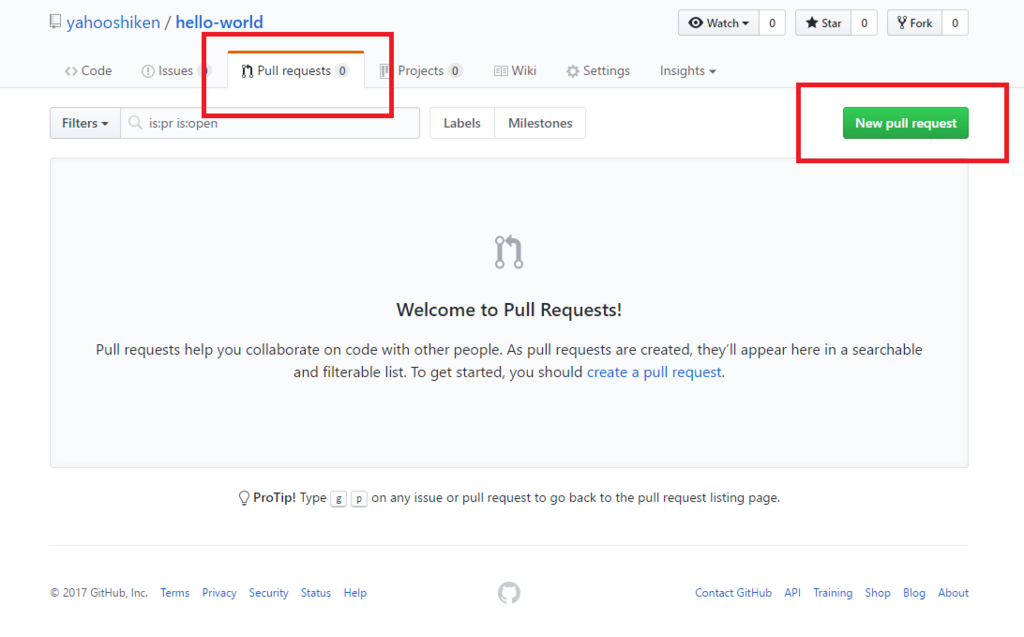Click the g keyboard key badge

[x=338, y=498]
